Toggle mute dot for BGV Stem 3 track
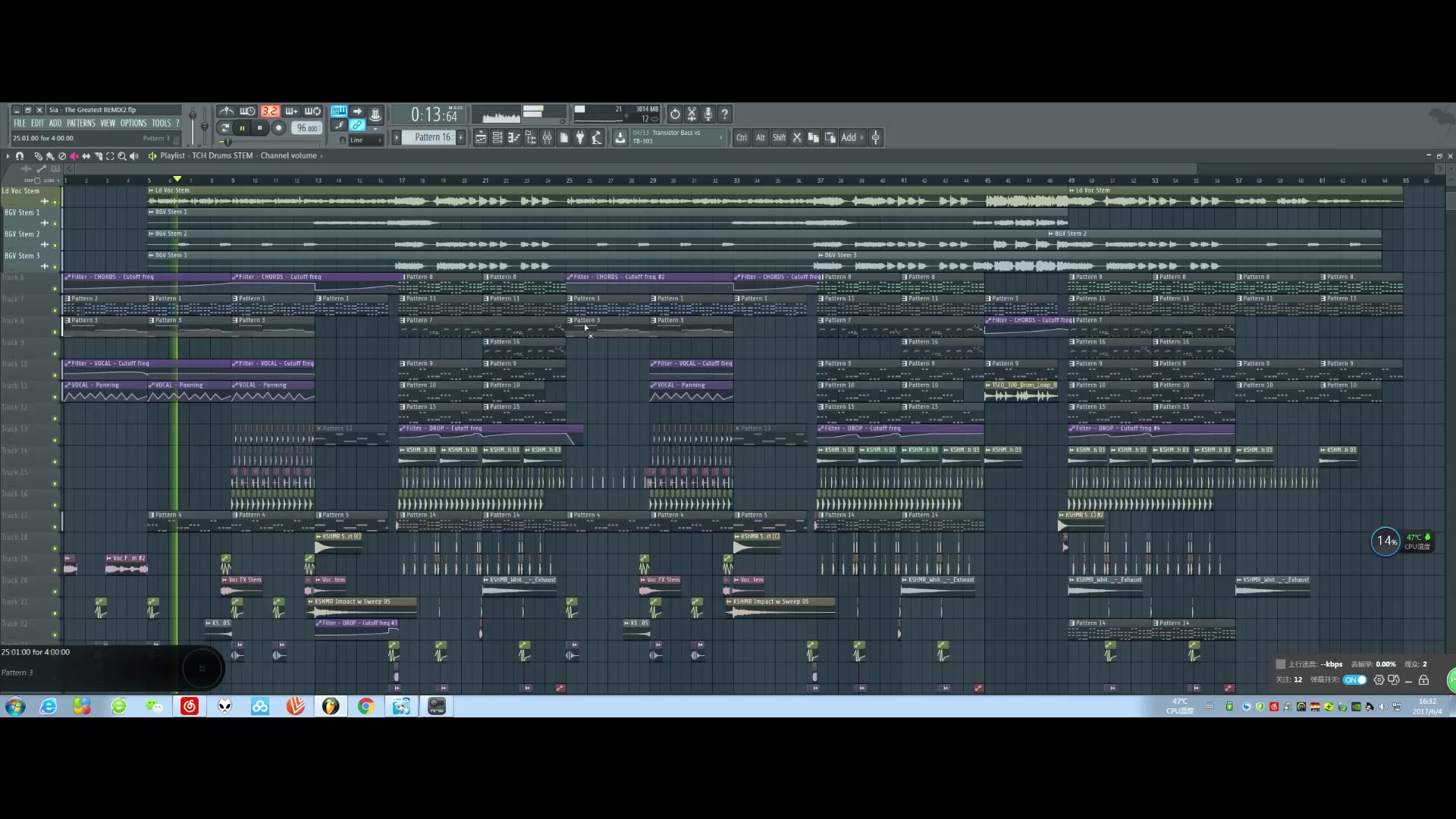This screenshot has width=1456, height=819. [55, 267]
